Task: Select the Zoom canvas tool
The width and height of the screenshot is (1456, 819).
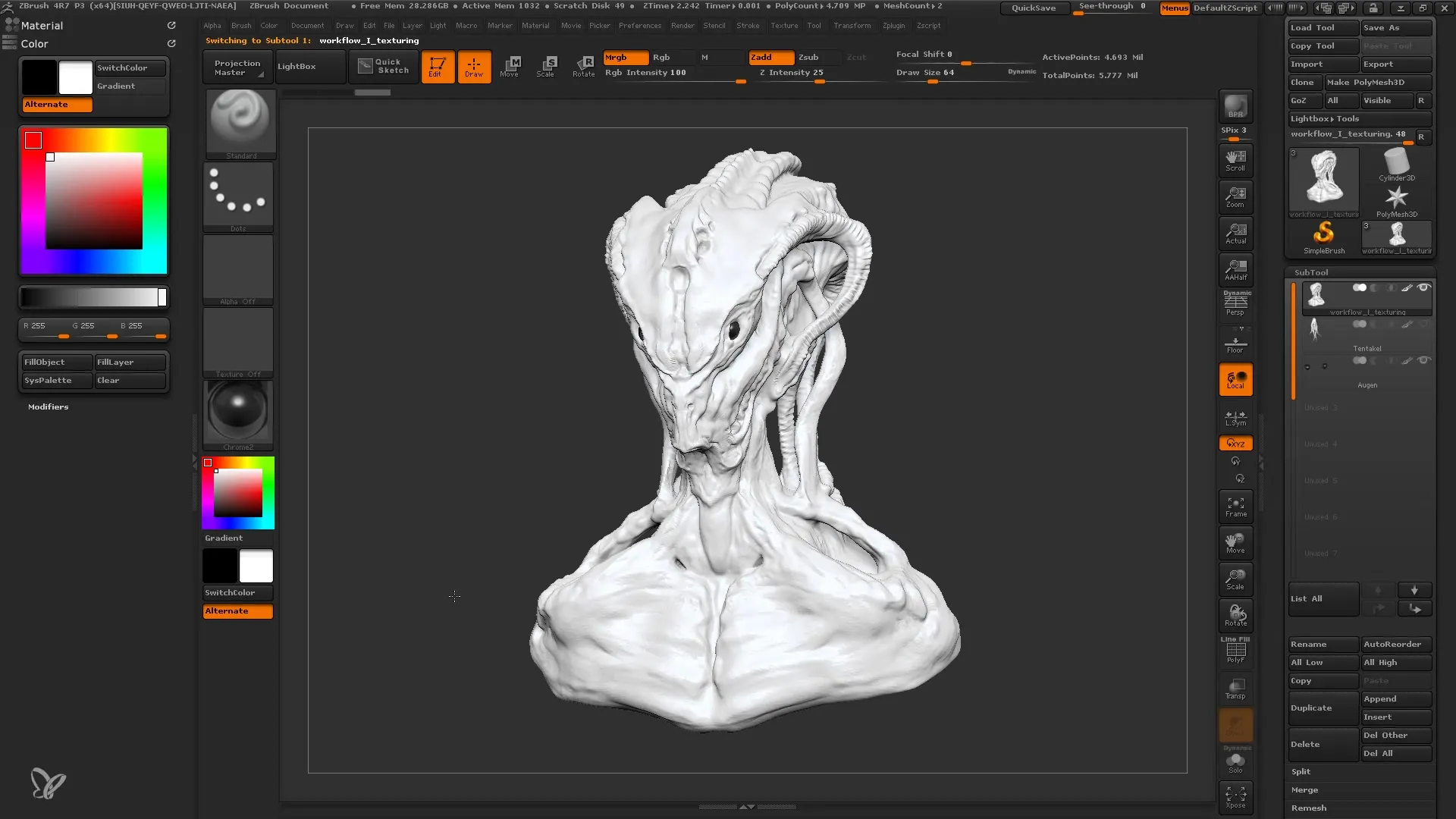Action: point(1235,196)
